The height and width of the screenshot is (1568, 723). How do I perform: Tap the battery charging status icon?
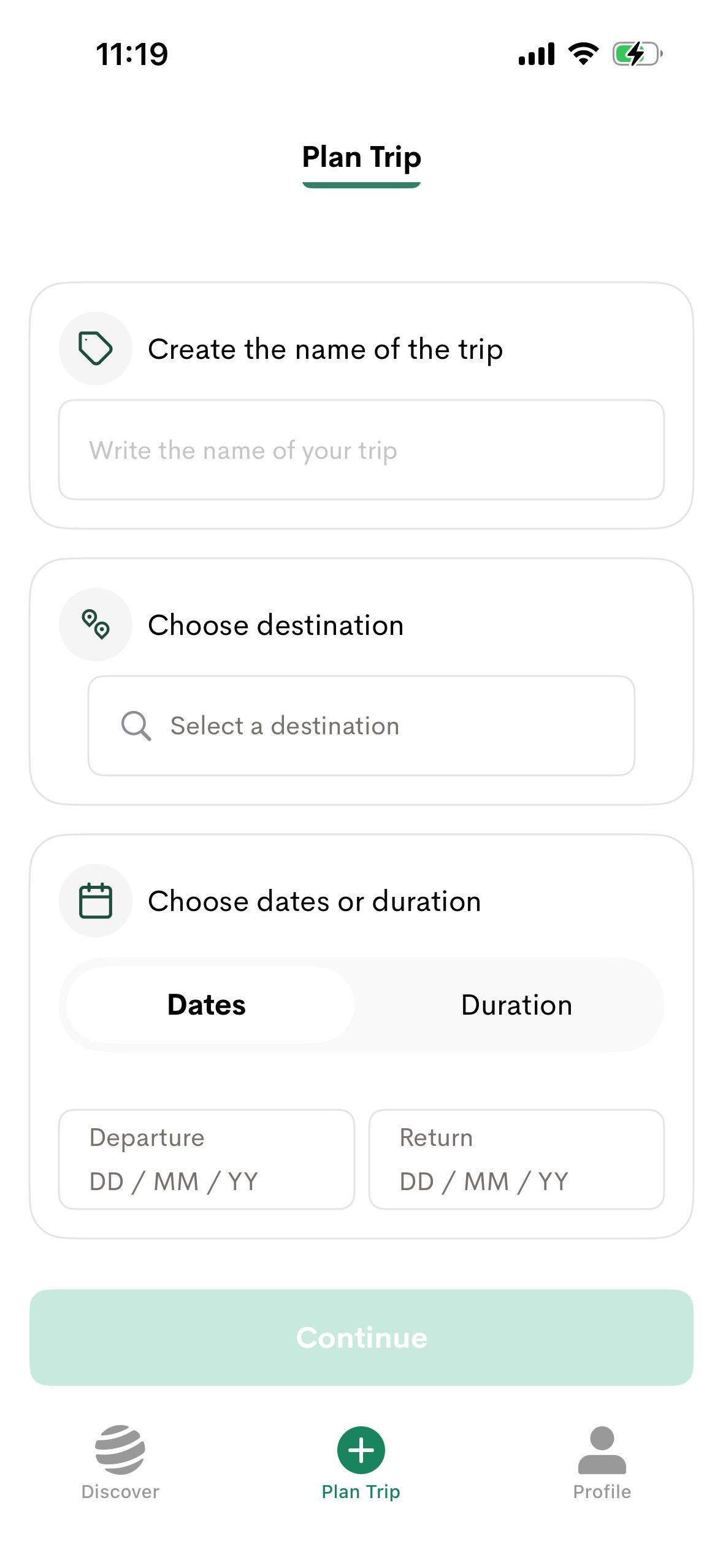coord(638,54)
